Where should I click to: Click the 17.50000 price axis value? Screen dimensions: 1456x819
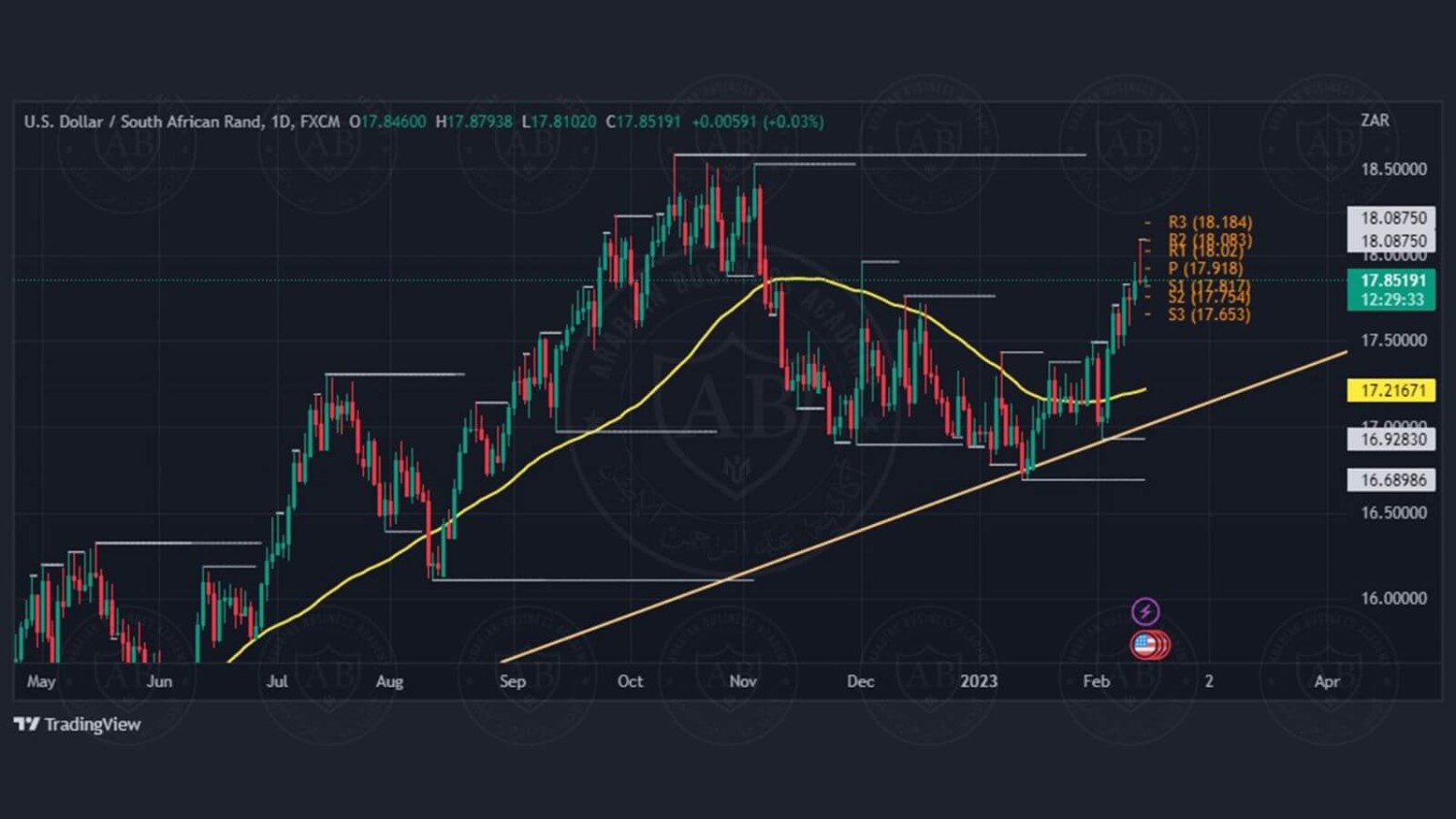pyautogui.click(x=1394, y=341)
